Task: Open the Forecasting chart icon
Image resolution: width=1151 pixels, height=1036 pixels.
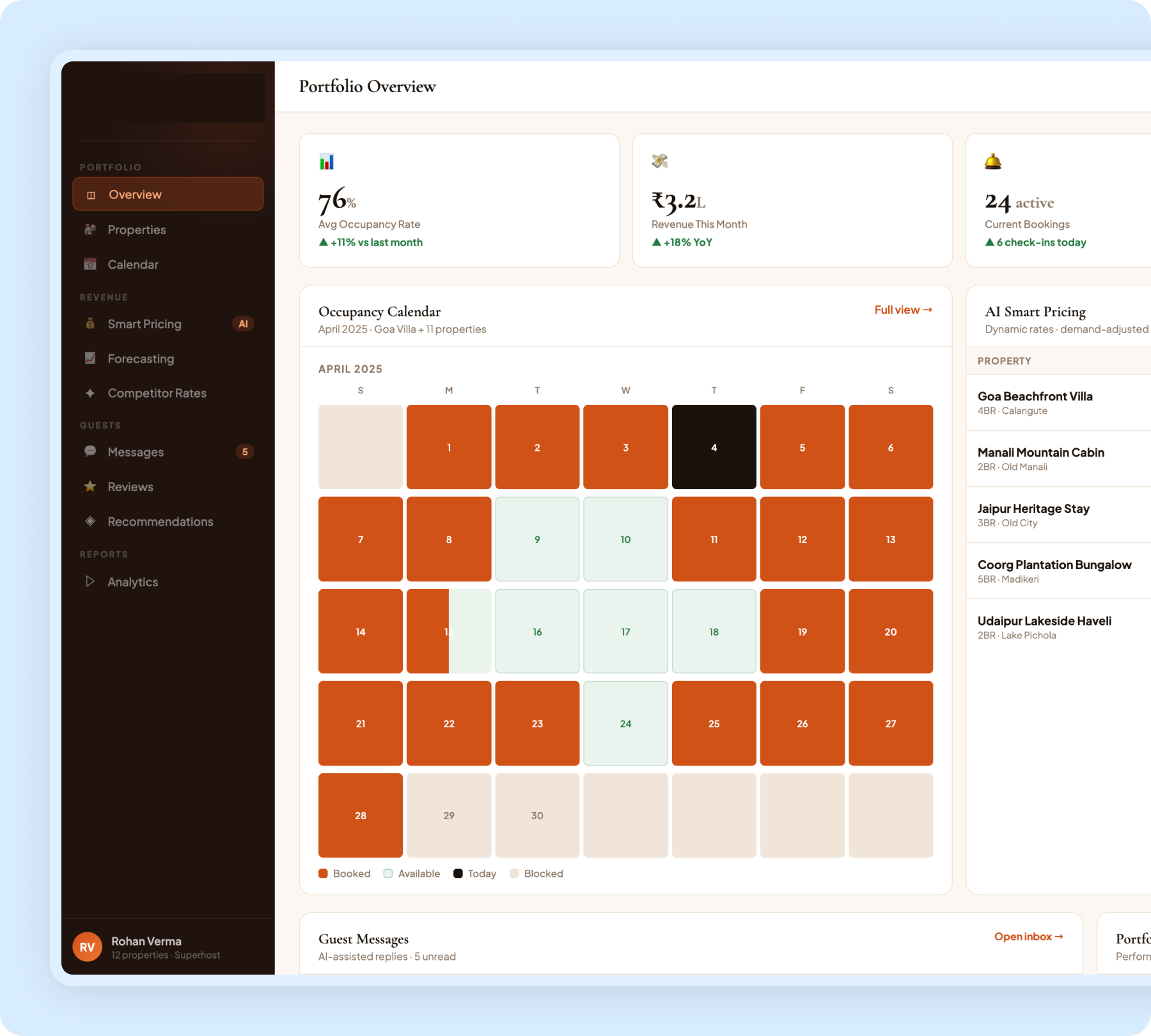Action: 90,358
